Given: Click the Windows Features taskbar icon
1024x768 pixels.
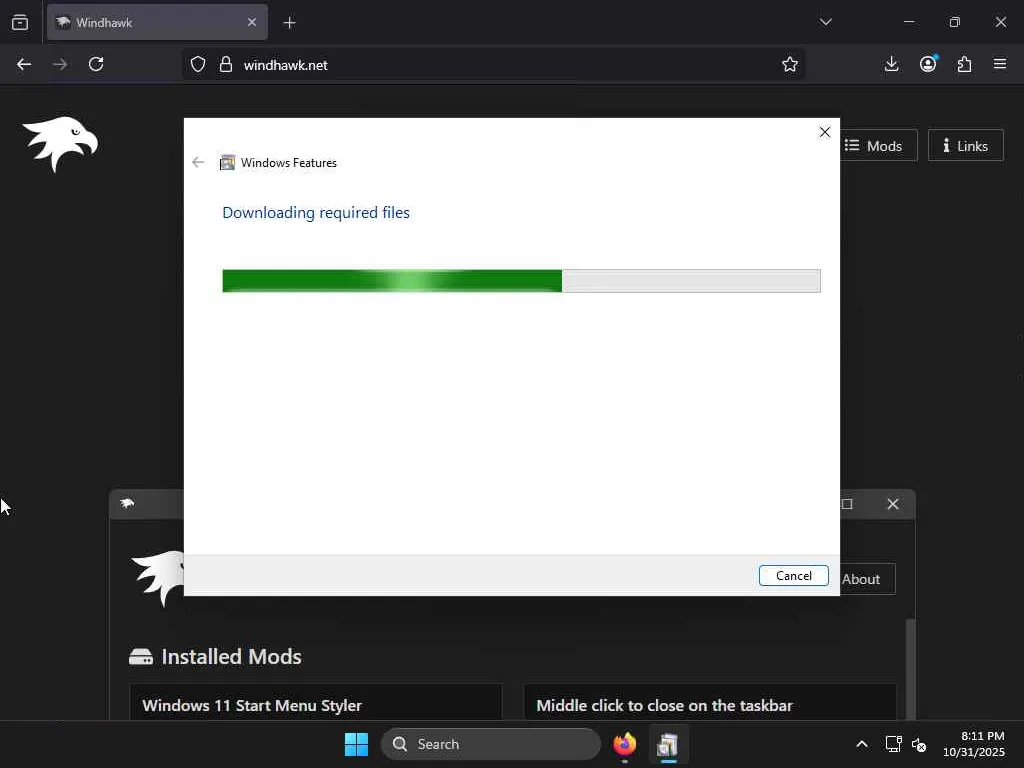Looking at the screenshot, I should [x=667, y=744].
